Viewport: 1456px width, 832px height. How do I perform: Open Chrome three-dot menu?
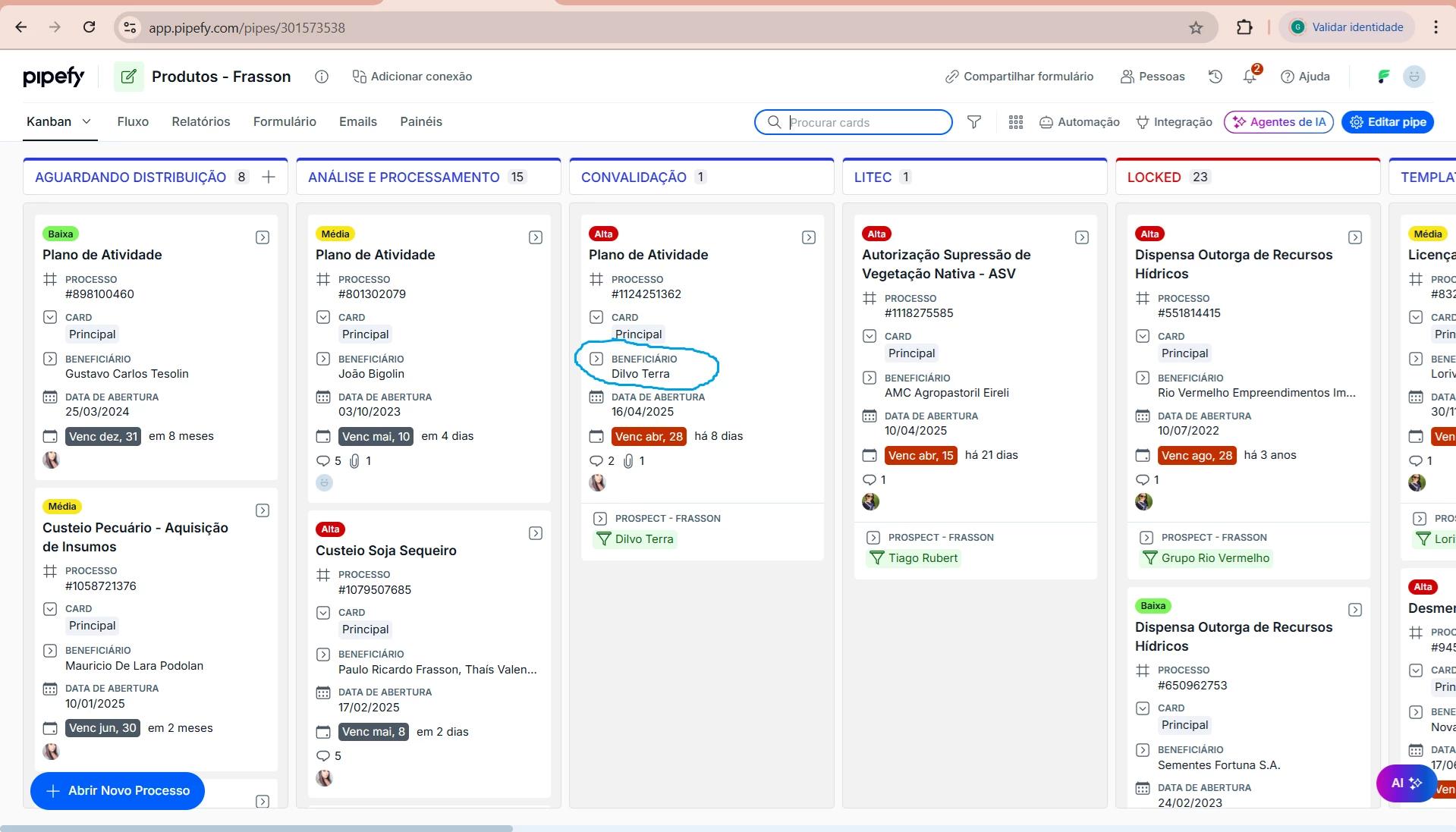(x=1436, y=27)
